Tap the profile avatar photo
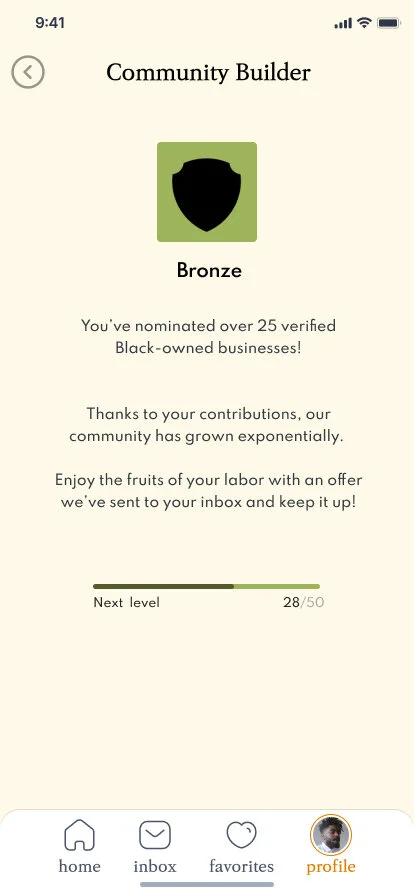414x896 pixels. [331, 835]
